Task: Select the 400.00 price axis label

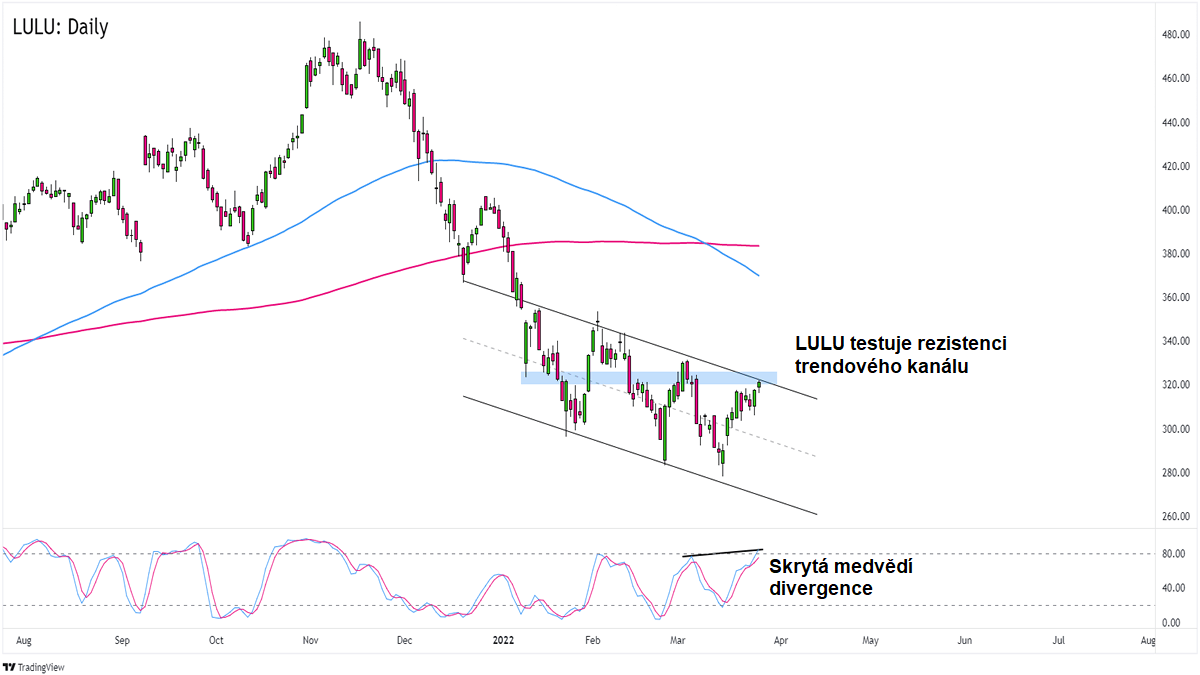Action: coord(1174,210)
